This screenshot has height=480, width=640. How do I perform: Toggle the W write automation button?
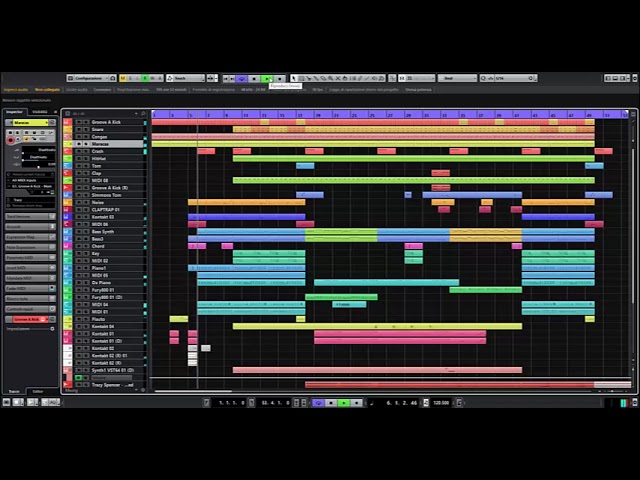(152, 78)
